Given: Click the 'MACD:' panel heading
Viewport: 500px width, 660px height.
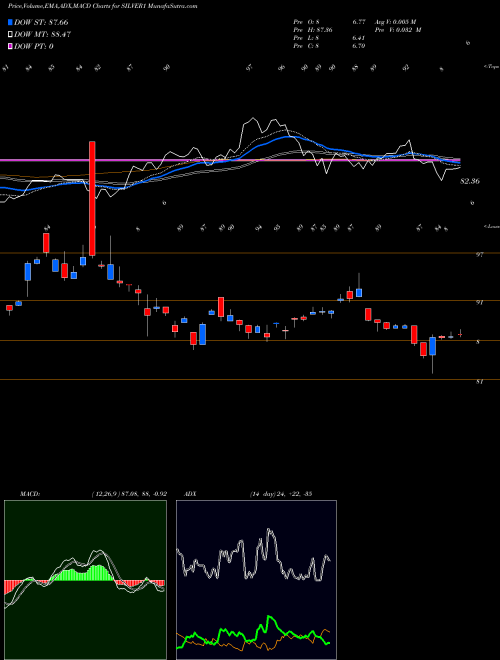Looking at the screenshot, I should [x=30, y=494].
